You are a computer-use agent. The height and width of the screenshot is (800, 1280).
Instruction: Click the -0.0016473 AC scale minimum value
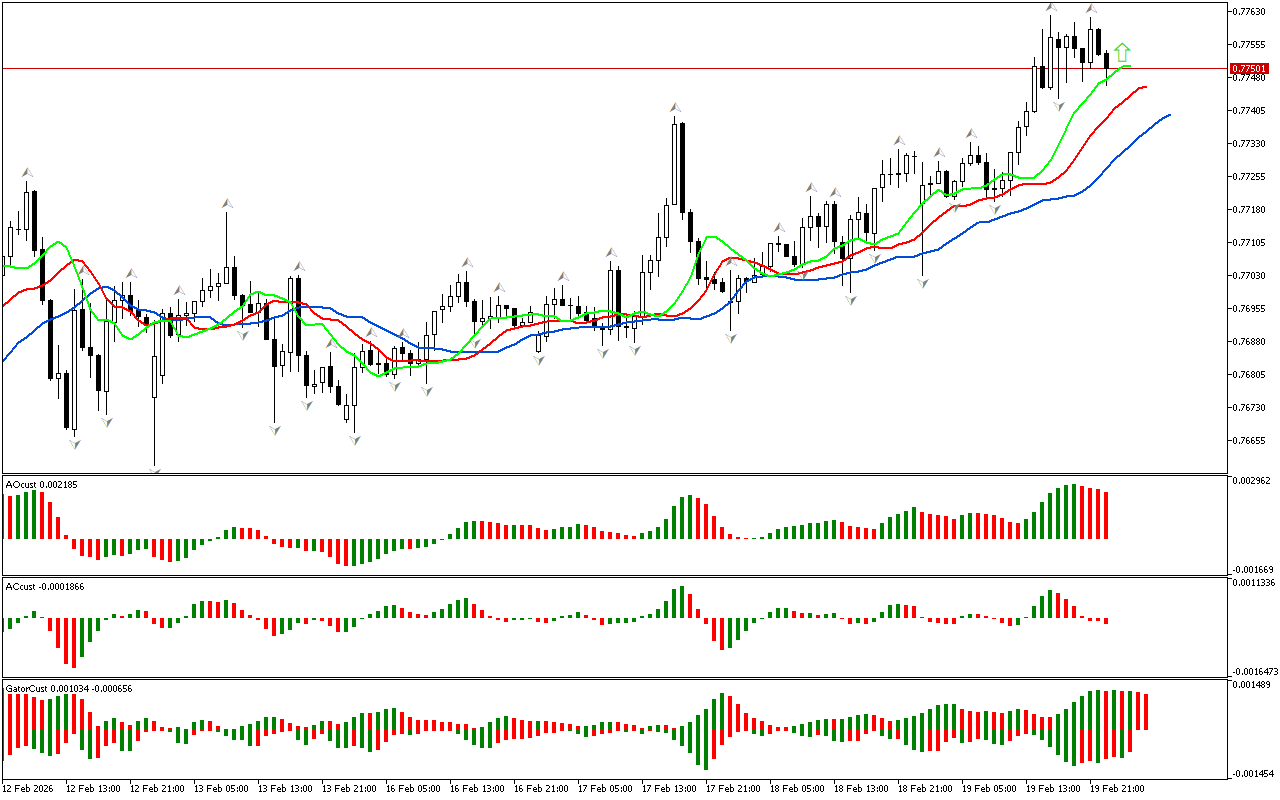point(1256,671)
